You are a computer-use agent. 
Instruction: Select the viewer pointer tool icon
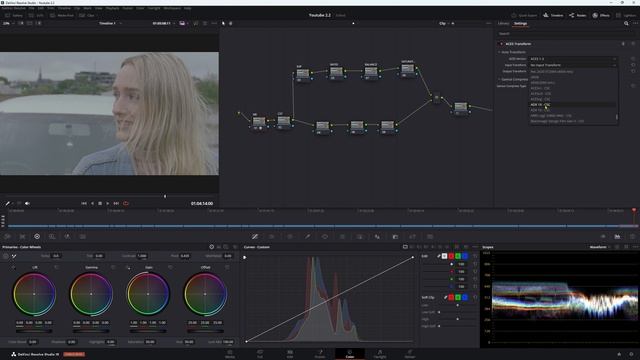(x=223, y=23)
